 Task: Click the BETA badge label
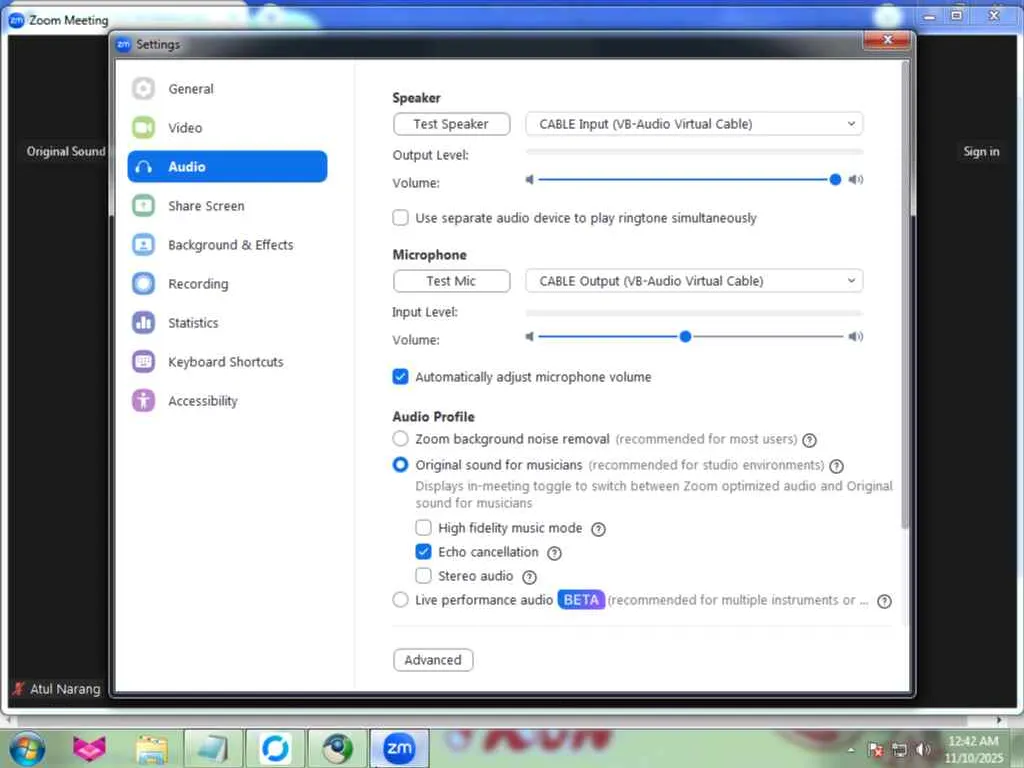tap(581, 600)
